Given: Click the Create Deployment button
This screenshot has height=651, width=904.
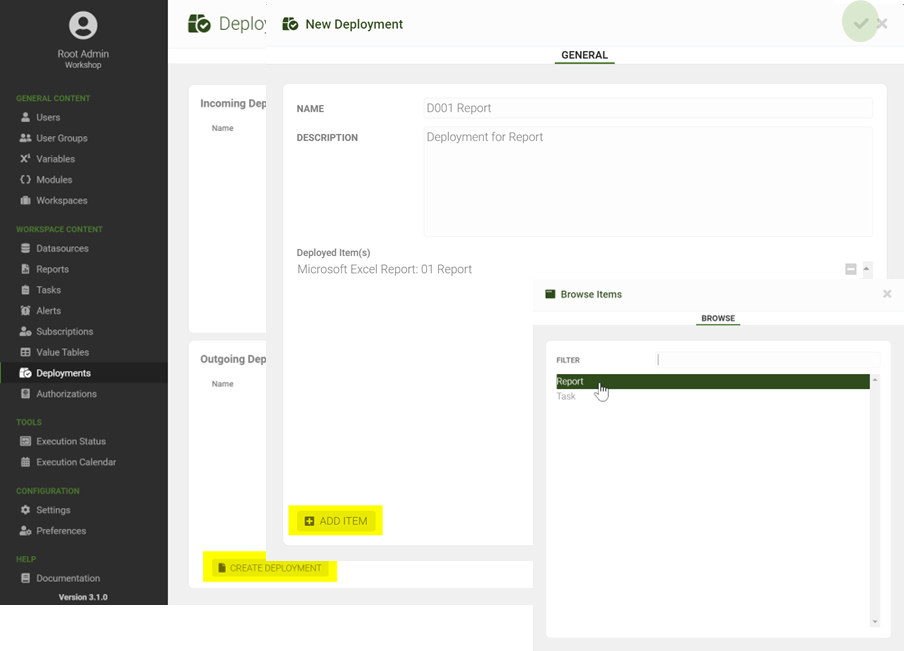Looking at the screenshot, I should pyautogui.click(x=270, y=568).
